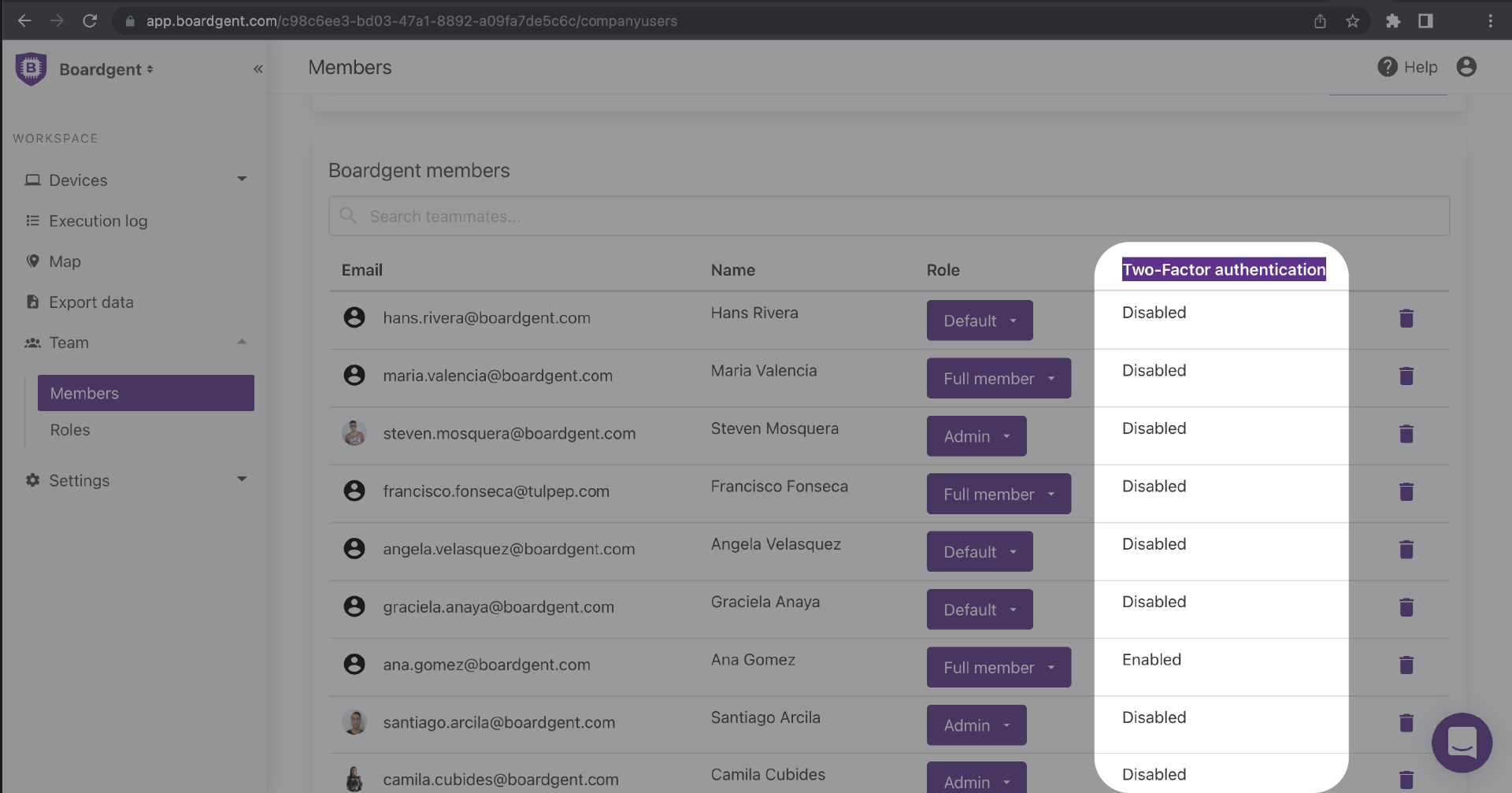
Task: Click Santiago Arcila's profile photo
Action: 354,722
